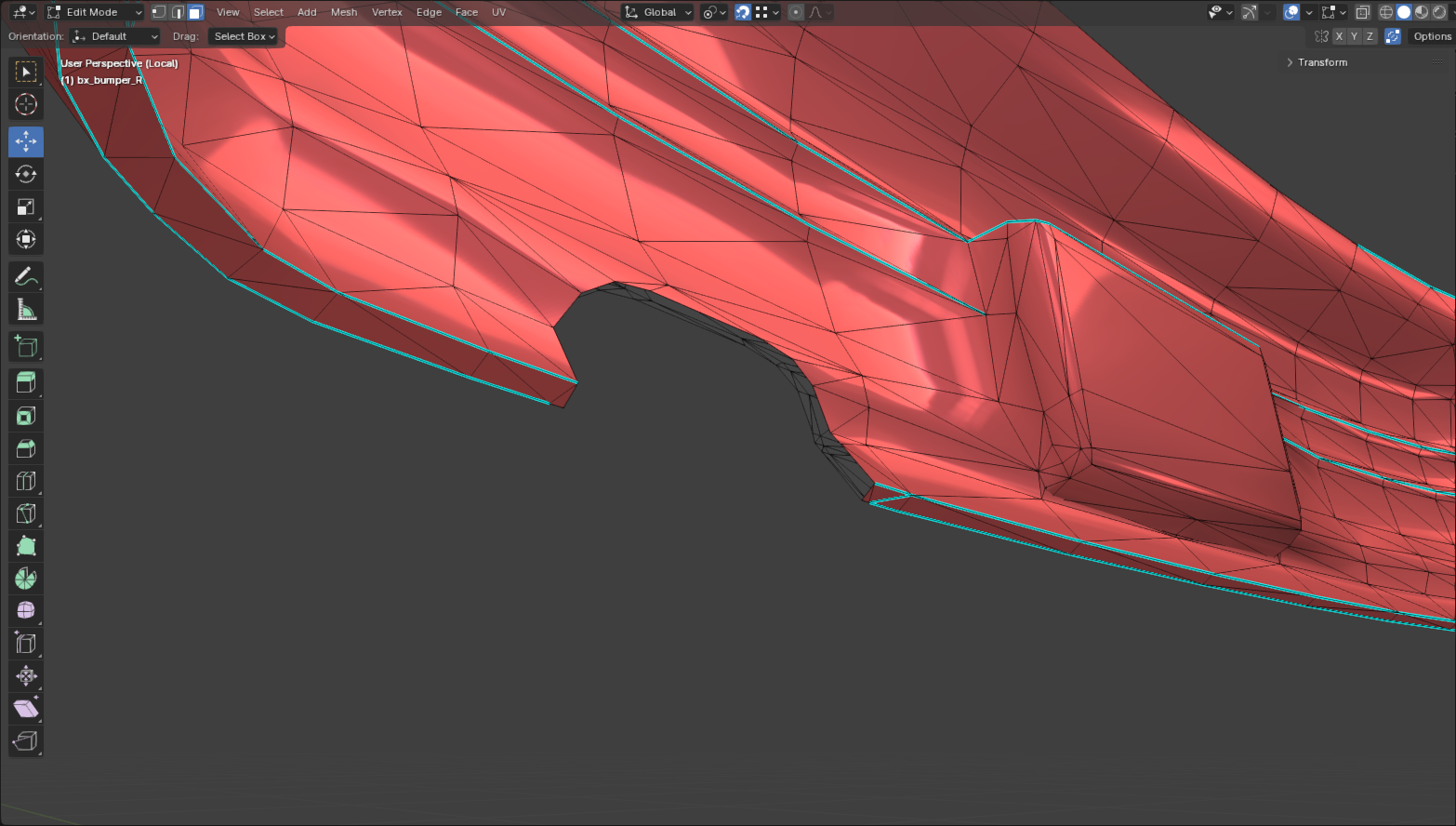Toggle snapping magnet on or off
This screenshot has width=1456, height=826.
coord(742,12)
